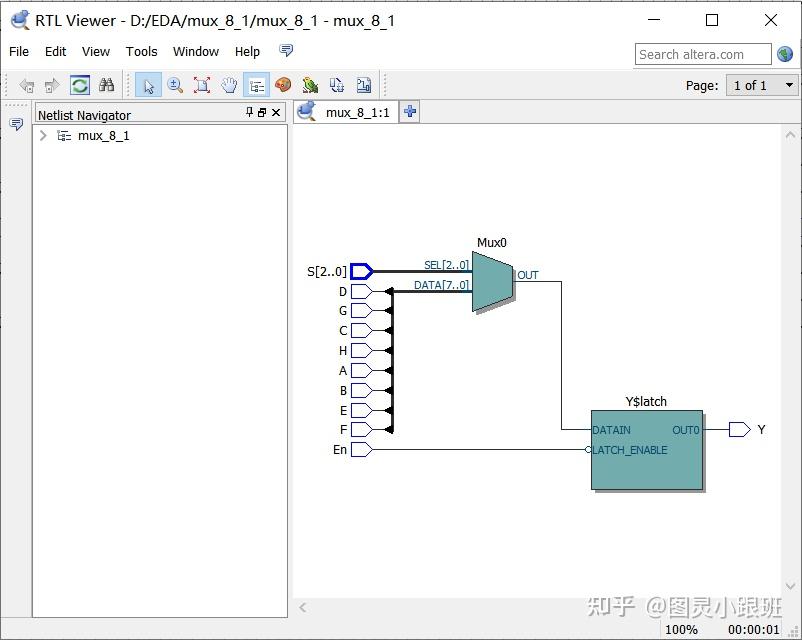
Task: Open the Bird's Eye View icon
Action: [311, 85]
